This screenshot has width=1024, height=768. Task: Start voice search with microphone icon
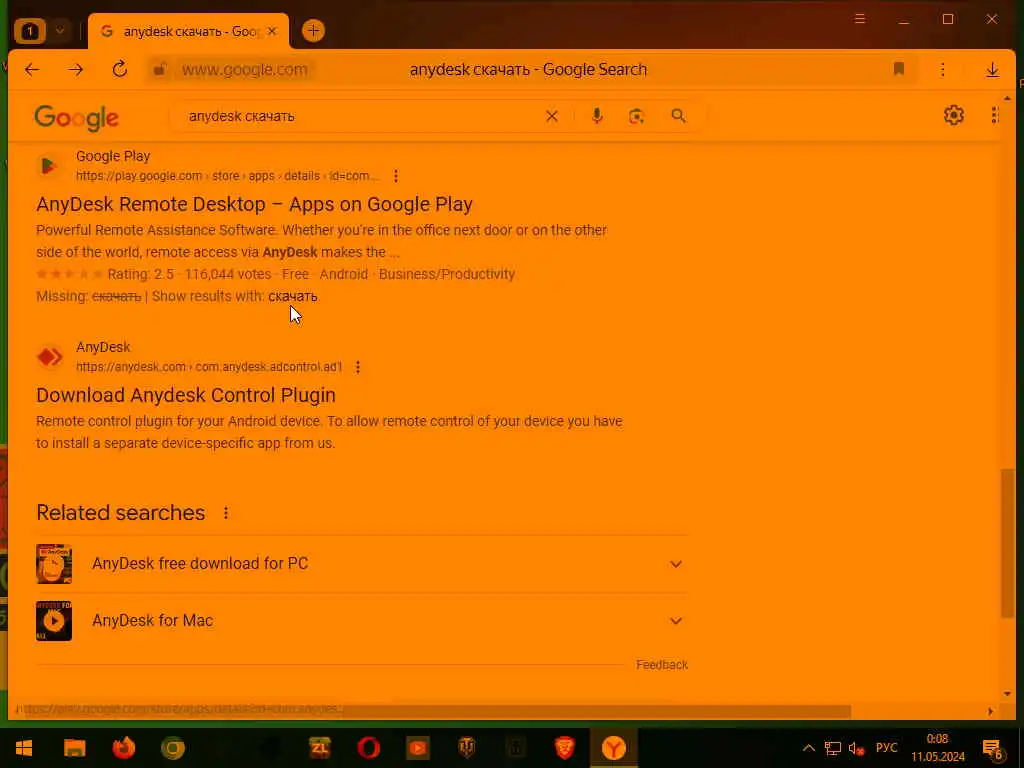click(x=596, y=116)
